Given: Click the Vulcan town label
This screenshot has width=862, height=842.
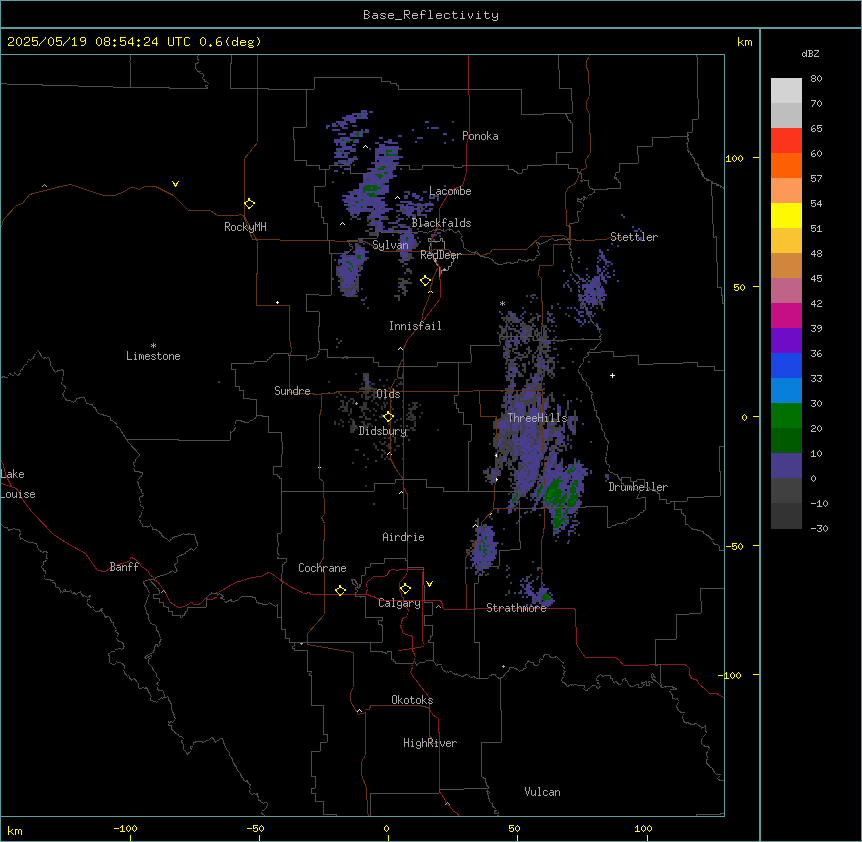Looking at the screenshot, I should pyautogui.click(x=542, y=792).
